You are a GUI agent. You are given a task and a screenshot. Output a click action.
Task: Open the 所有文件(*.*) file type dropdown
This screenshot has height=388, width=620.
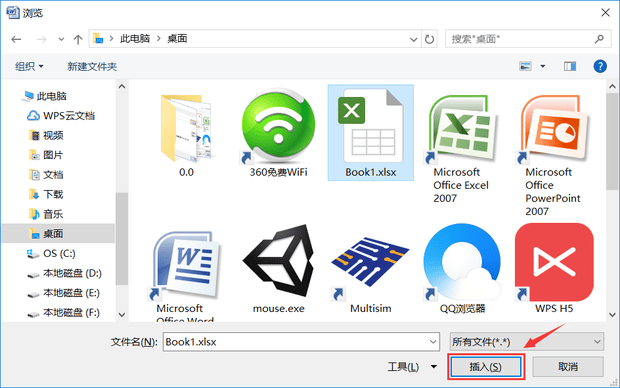tap(526, 342)
